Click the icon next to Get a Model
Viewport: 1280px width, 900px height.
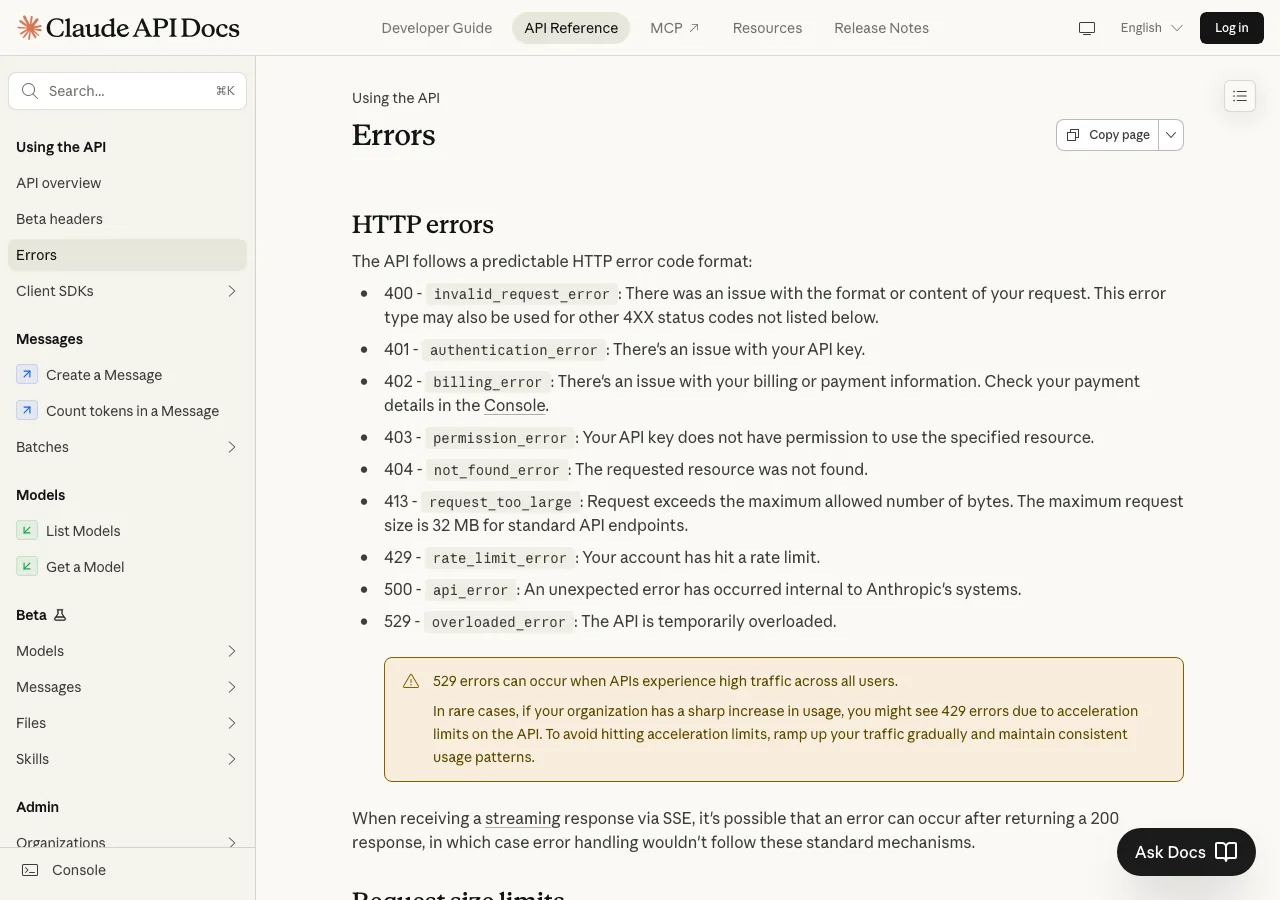point(27,567)
